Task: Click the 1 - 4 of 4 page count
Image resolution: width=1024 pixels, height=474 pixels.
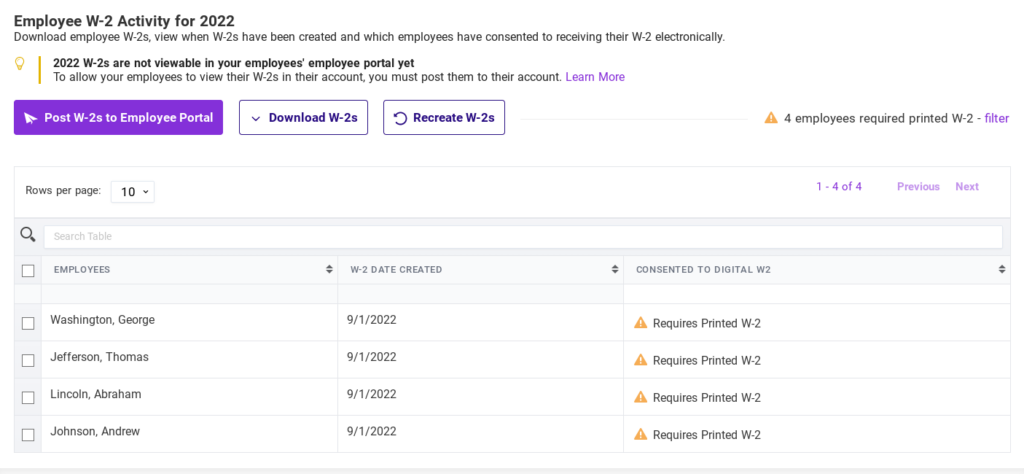Action: click(x=839, y=187)
